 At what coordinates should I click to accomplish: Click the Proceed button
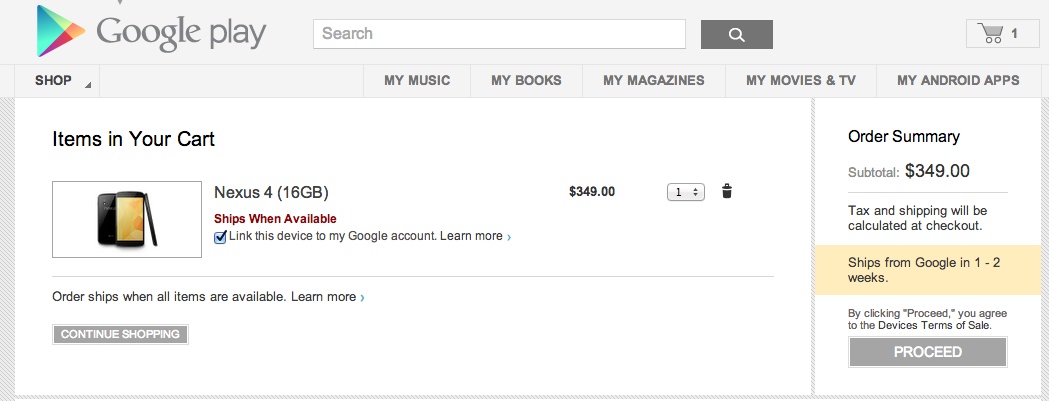click(x=928, y=352)
